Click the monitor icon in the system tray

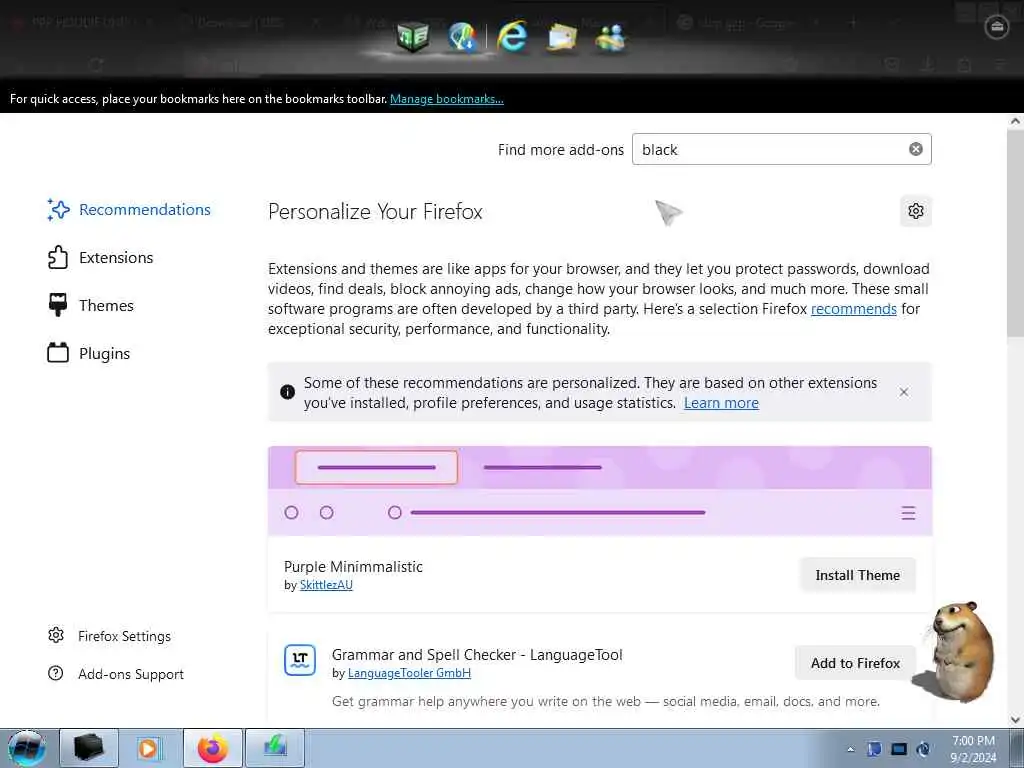[899, 749]
